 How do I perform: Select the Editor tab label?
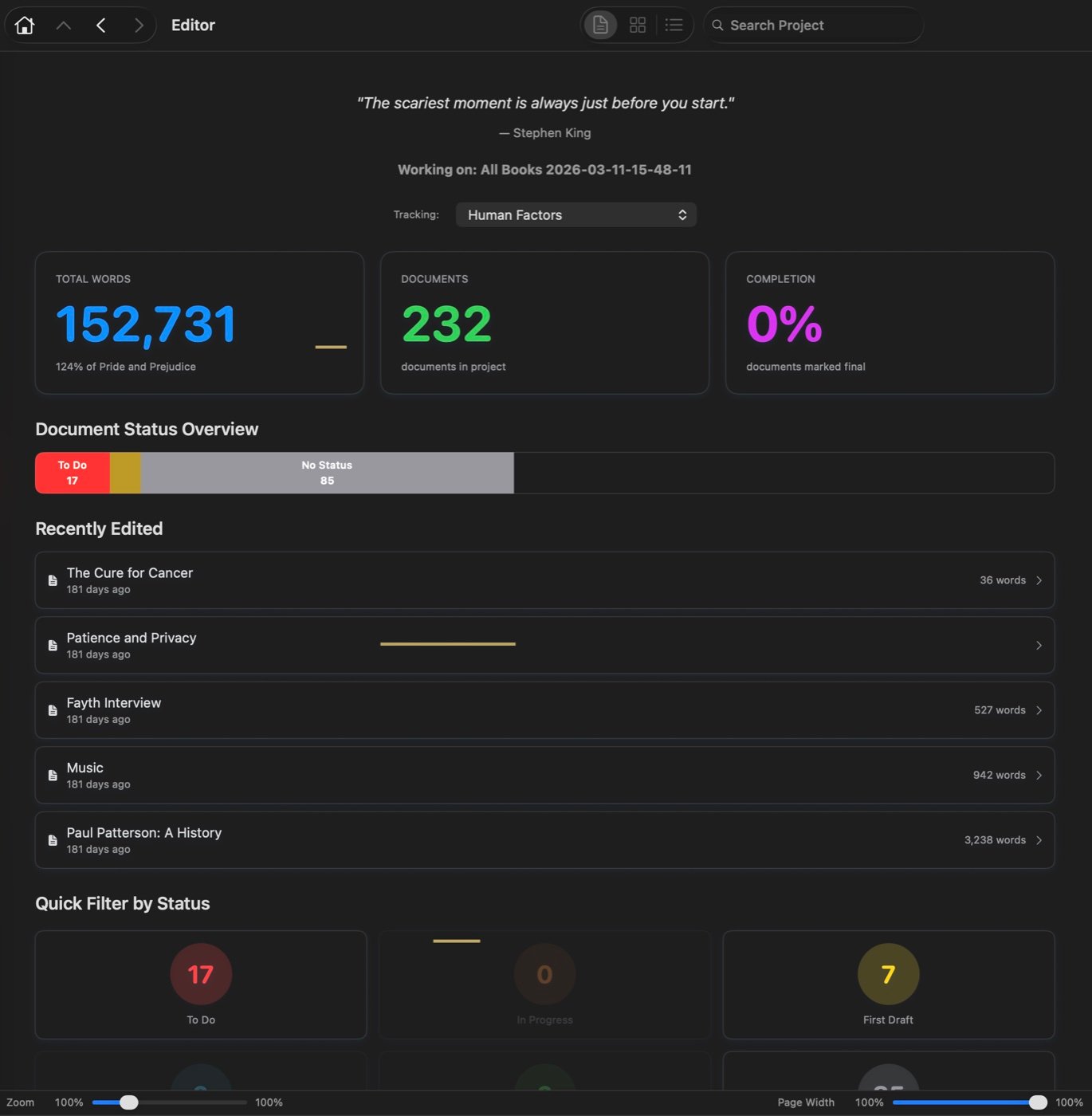point(193,25)
